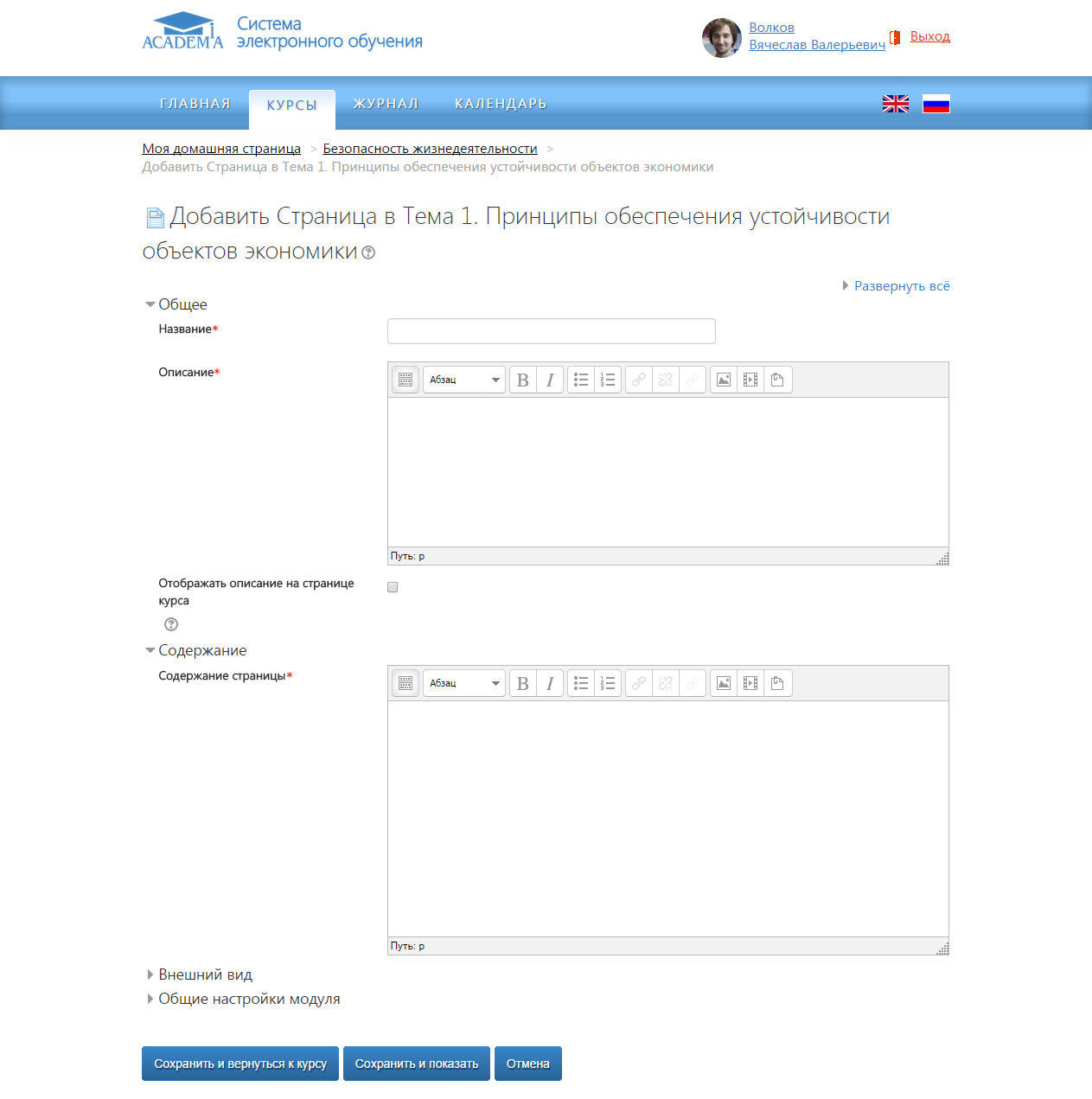Image resolution: width=1092 pixels, height=1099 pixels.
Task: Insert numbered list in Содержание страницы editor
Action: pos(608,683)
